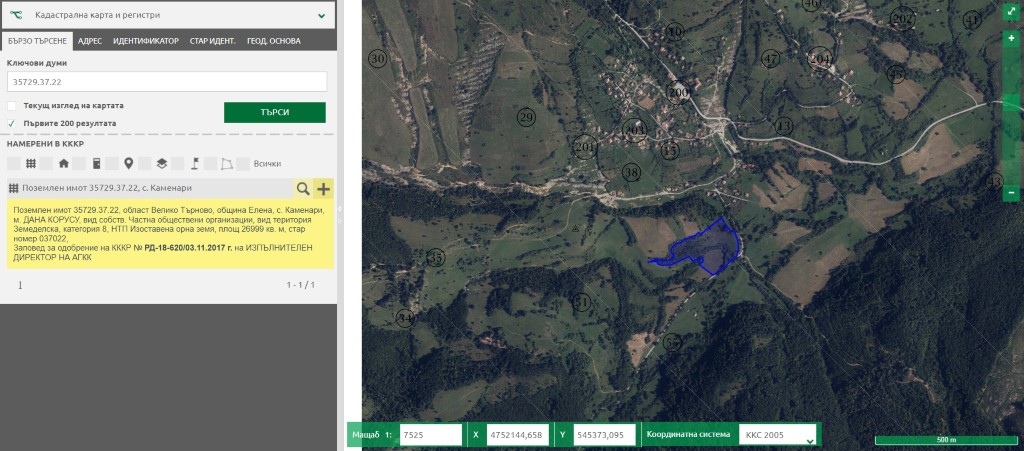This screenshot has height=451, width=1024.
Task: Click the building house filter icon
Action: point(64,163)
